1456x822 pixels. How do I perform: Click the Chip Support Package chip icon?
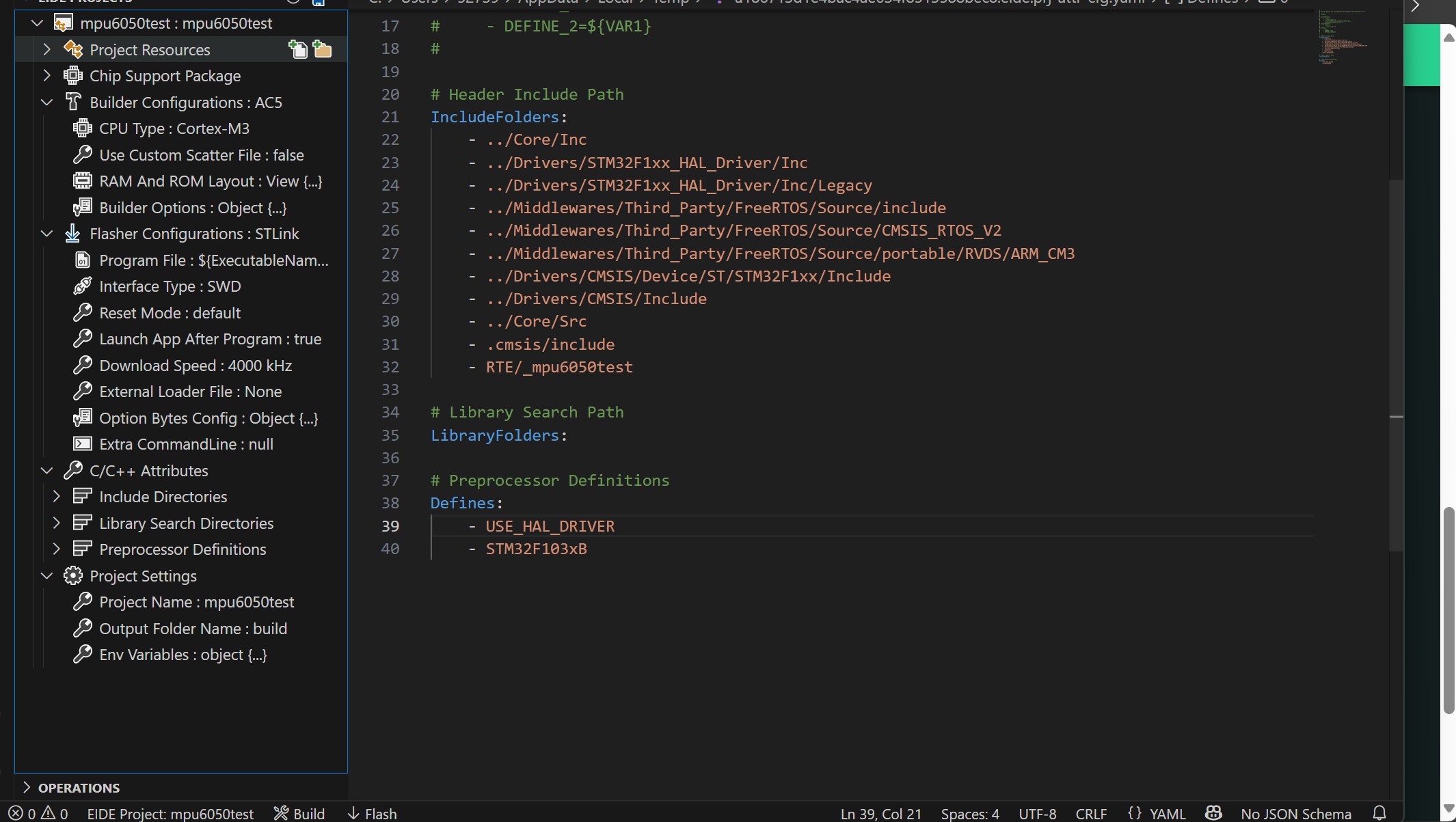click(73, 75)
